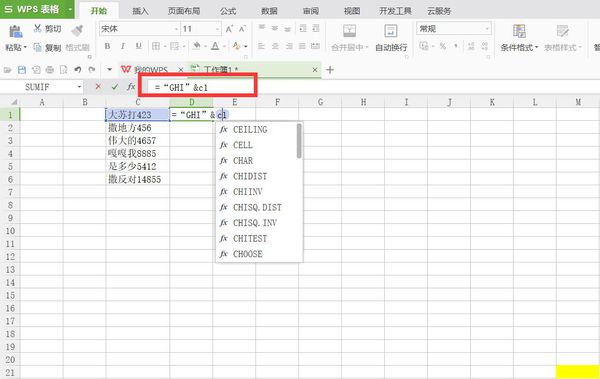
Task: Click the decrease indent icon
Action: click(x=303, y=28)
